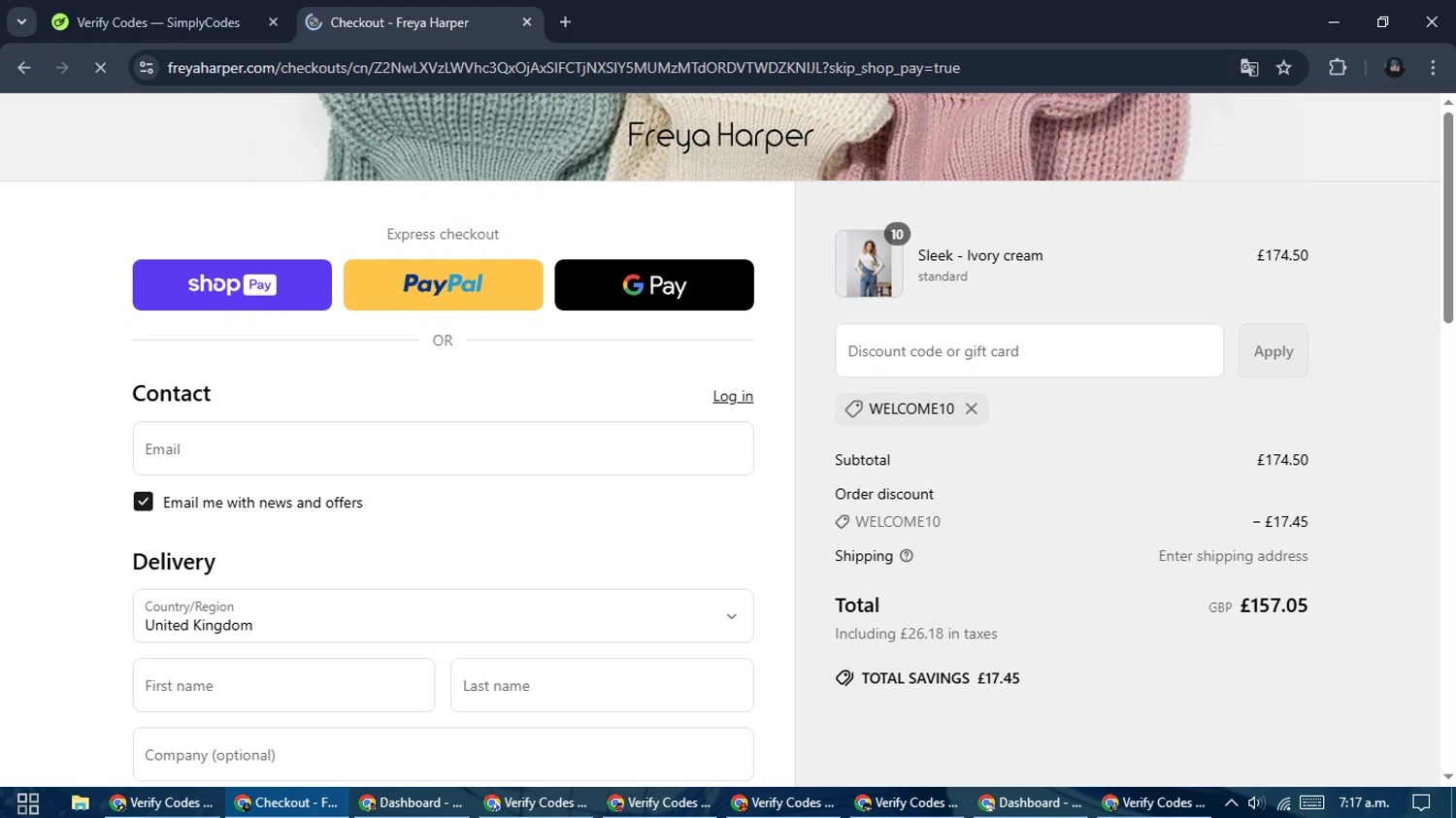
Task: Focus the Email input field
Action: tap(443, 449)
